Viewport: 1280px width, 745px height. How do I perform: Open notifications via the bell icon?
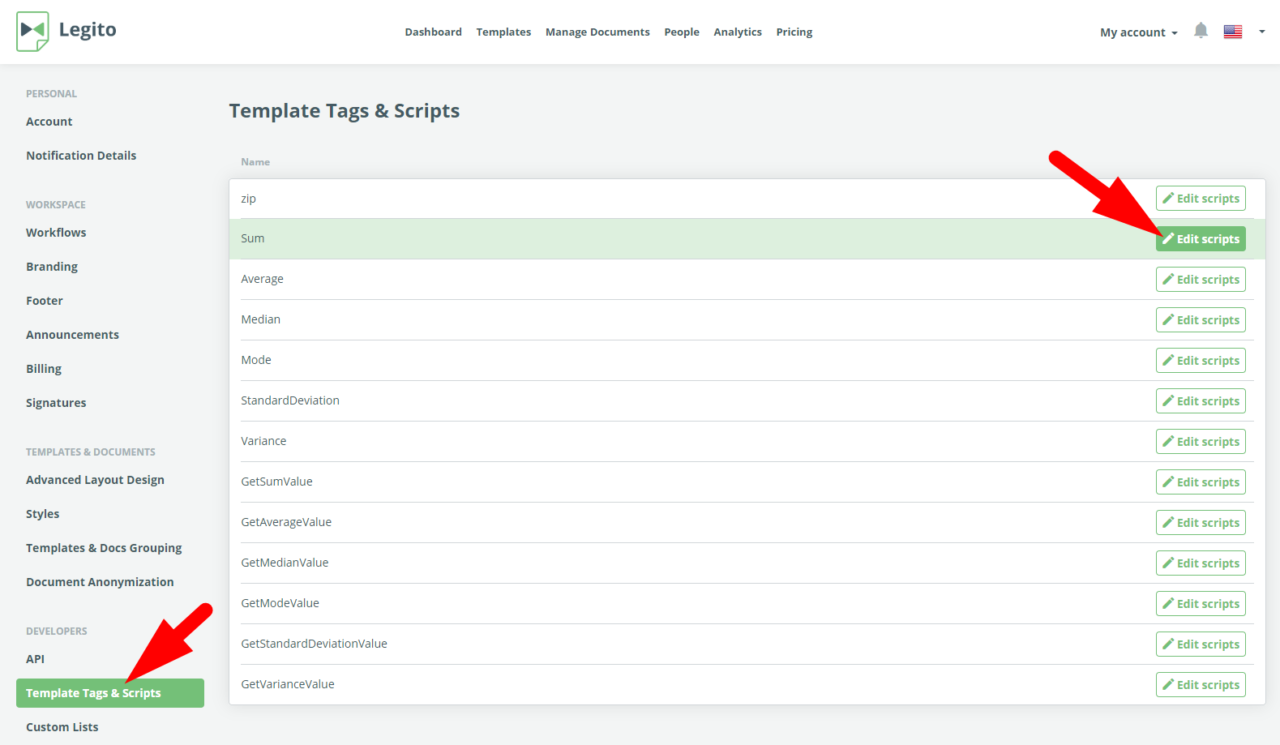coord(1201,31)
